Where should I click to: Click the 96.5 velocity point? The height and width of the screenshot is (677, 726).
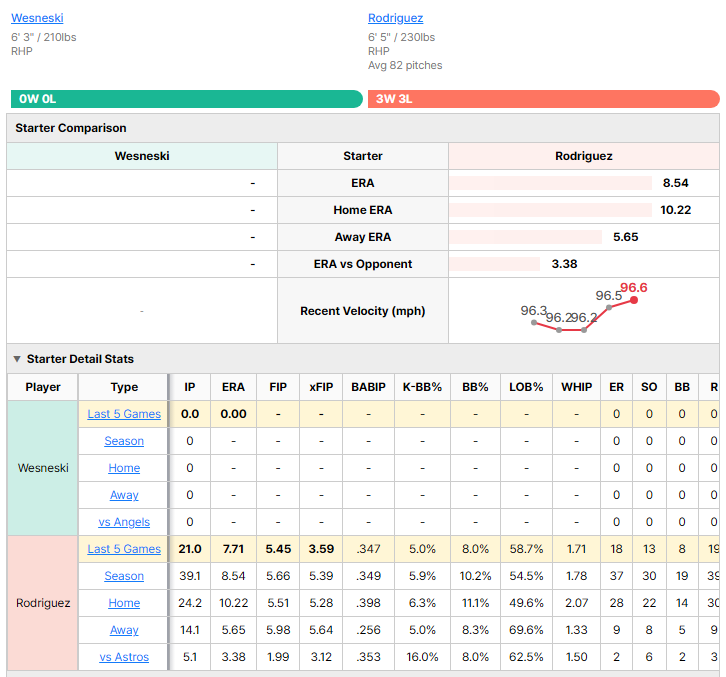tap(609, 307)
